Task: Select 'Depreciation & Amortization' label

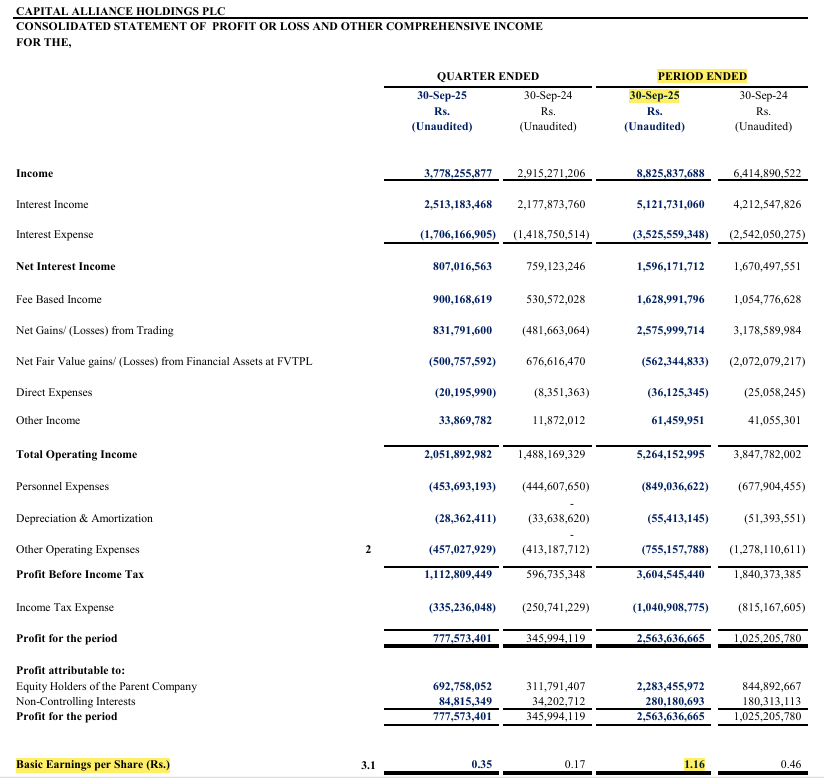Action: coord(85,519)
